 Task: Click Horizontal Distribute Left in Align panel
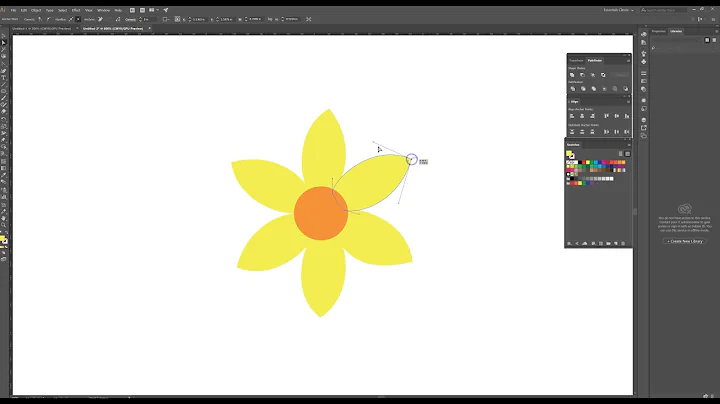(607, 132)
